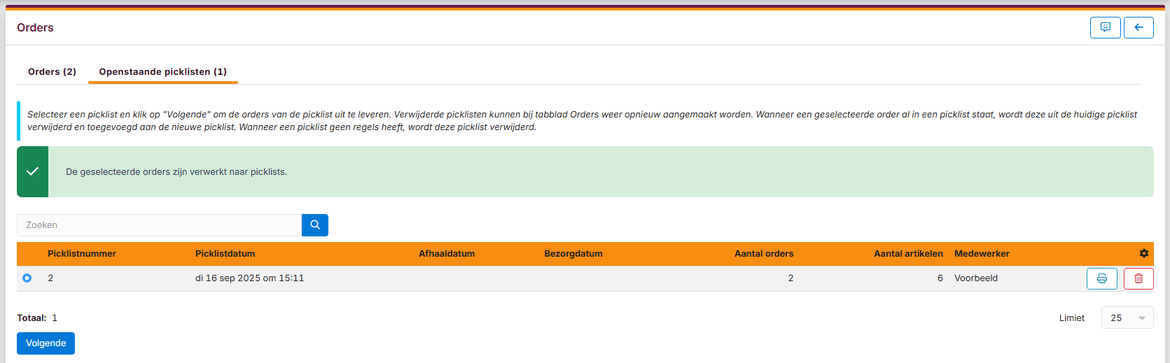This screenshot has height=363, width=1170.
Task: Sort by Picklistdatum column header
Action: click(x=225, y=254)
